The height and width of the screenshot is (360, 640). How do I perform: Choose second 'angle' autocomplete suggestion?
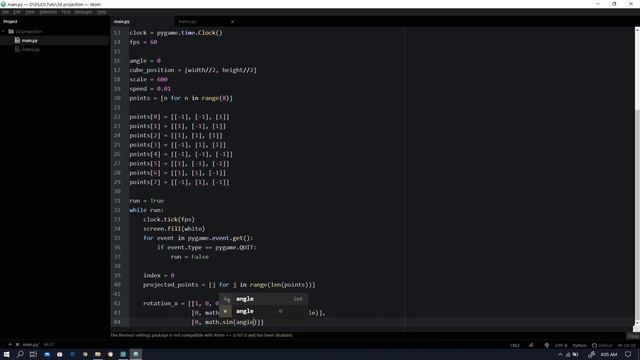(x=263, y=311)
